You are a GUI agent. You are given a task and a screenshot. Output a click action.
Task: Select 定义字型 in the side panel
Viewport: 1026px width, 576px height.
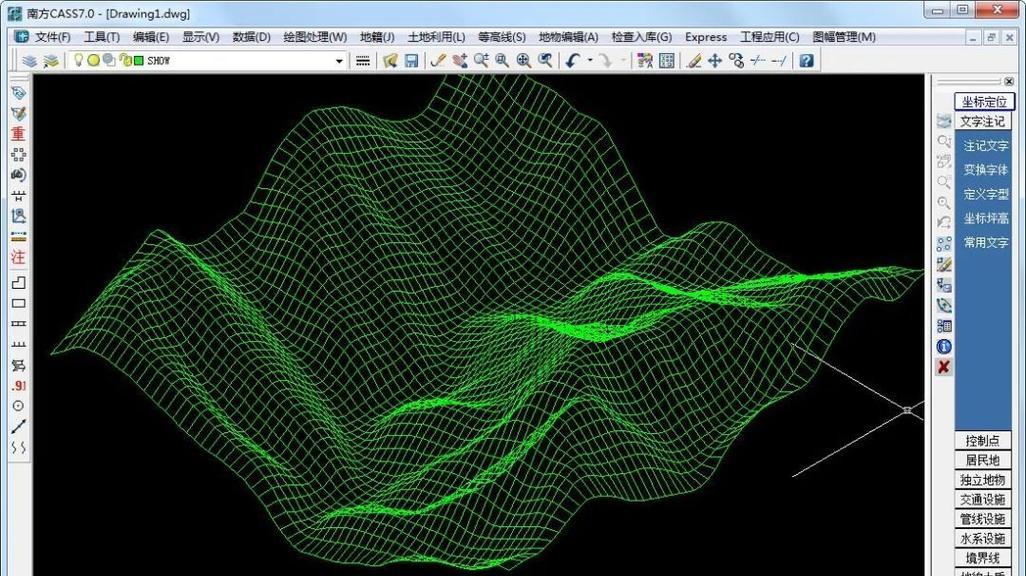click(x=985, y=194)
